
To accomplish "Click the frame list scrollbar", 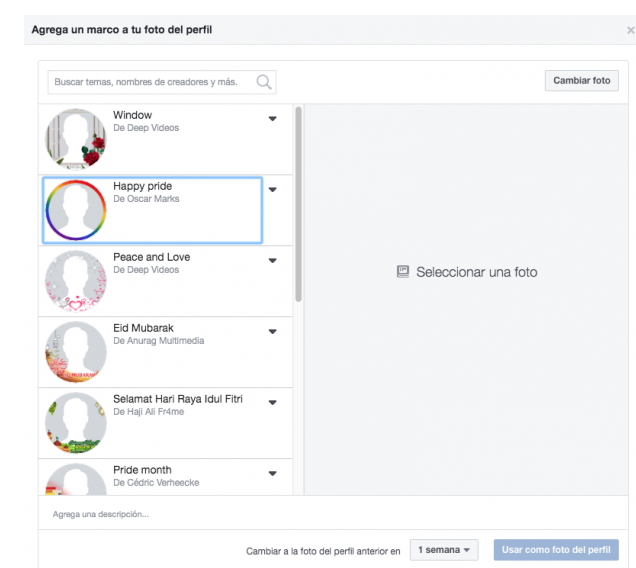I will click(x=298, y=200).
